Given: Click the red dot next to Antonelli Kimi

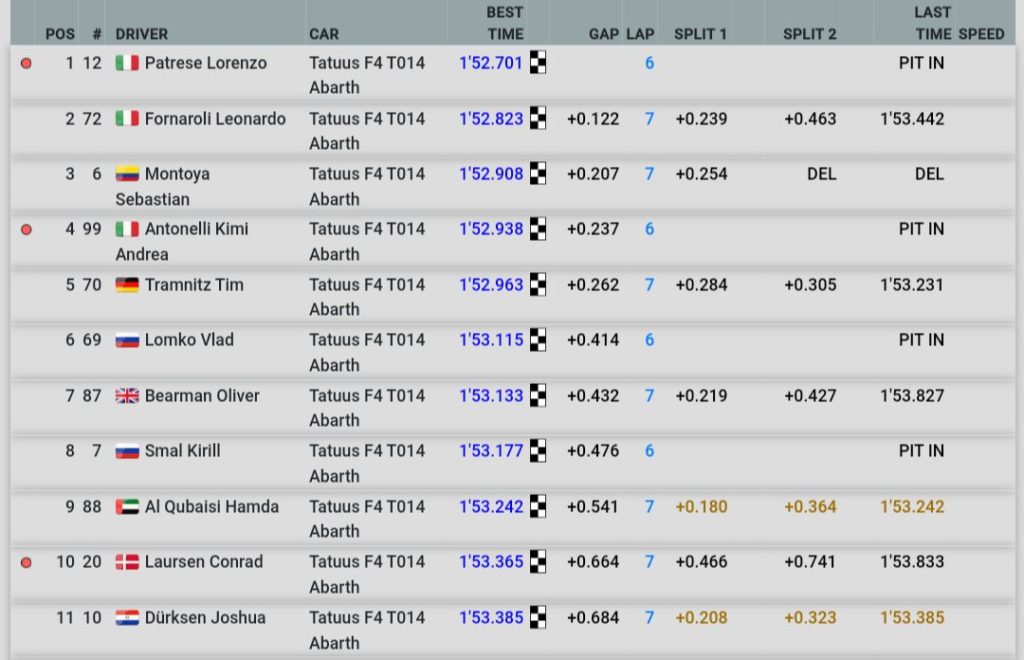Looking at the screenshot, I should [x=26, y=229].
